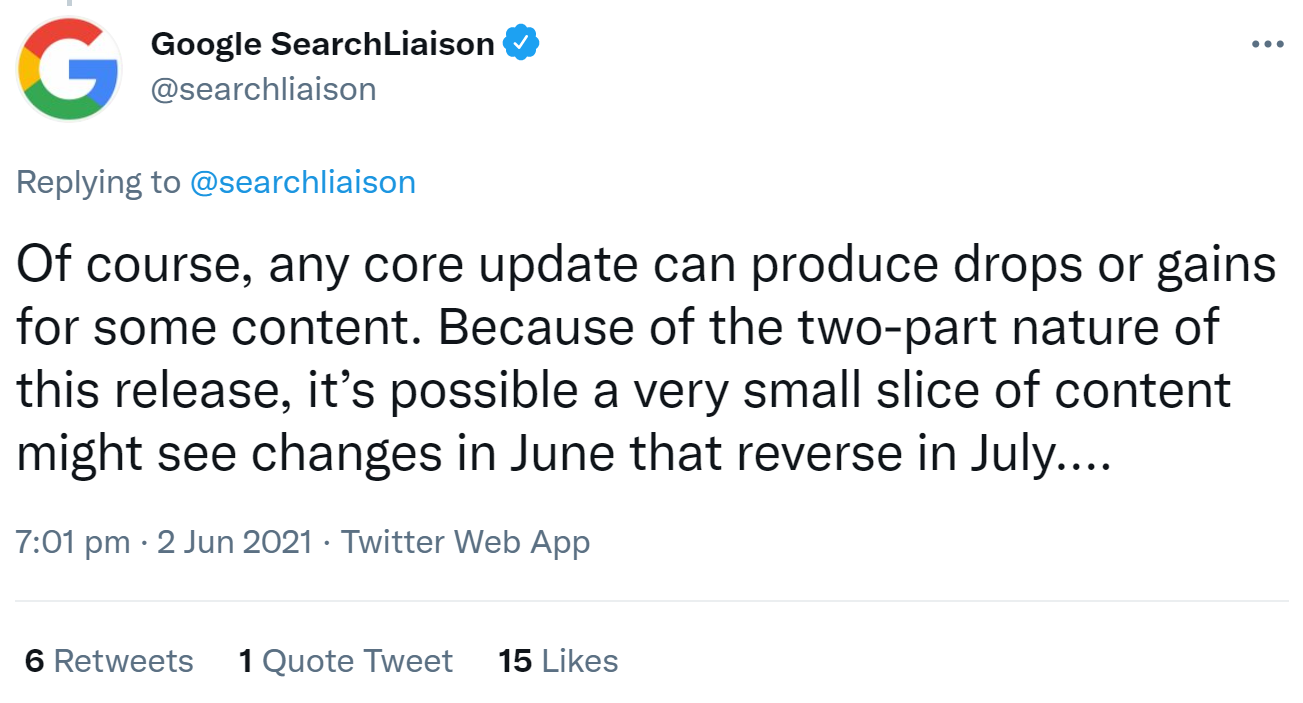The width and height of the screenshot is (1303, 703).
Task: Open the Twitter Web App source link
Action: (x=465, y=541)
